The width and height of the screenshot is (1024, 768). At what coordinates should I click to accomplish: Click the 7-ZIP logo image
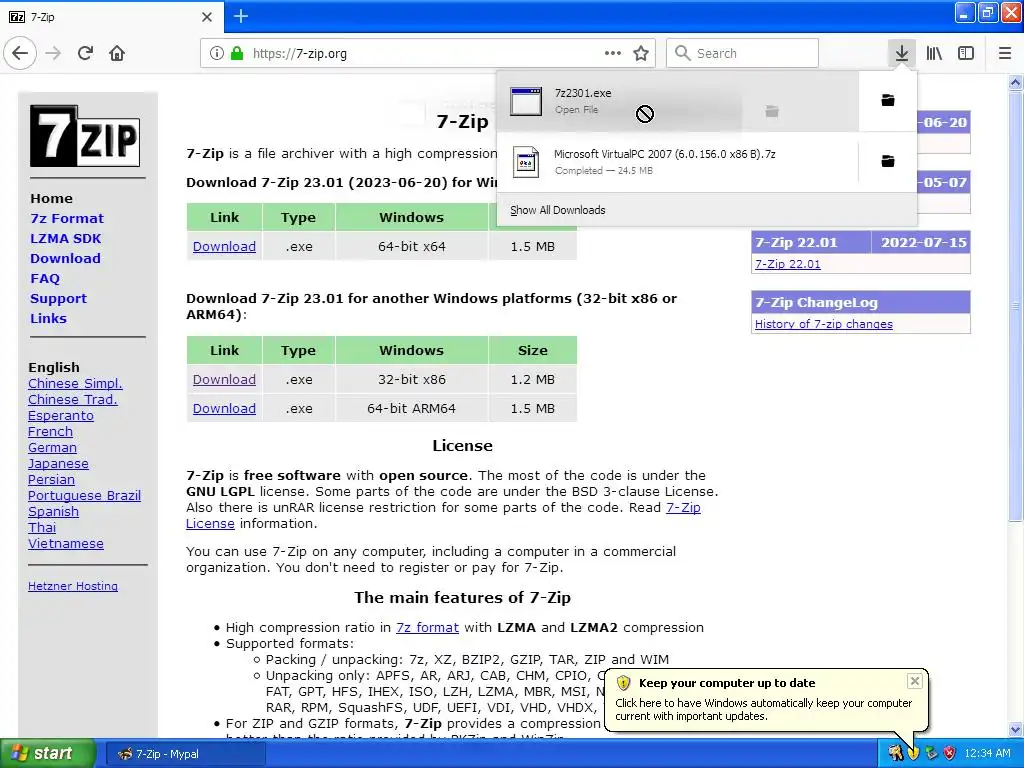tap(85, 136)
